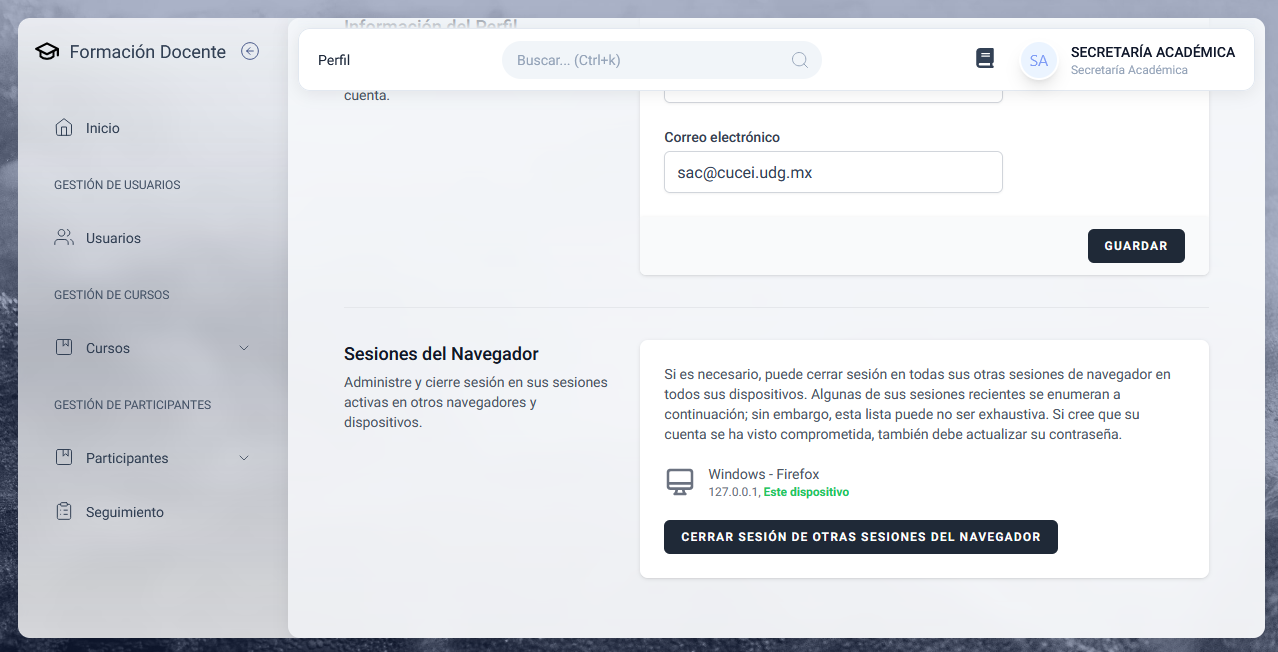Open the book icon in top bar
The height and width of the screenshot is (652, 1278).
click(985, 59)
